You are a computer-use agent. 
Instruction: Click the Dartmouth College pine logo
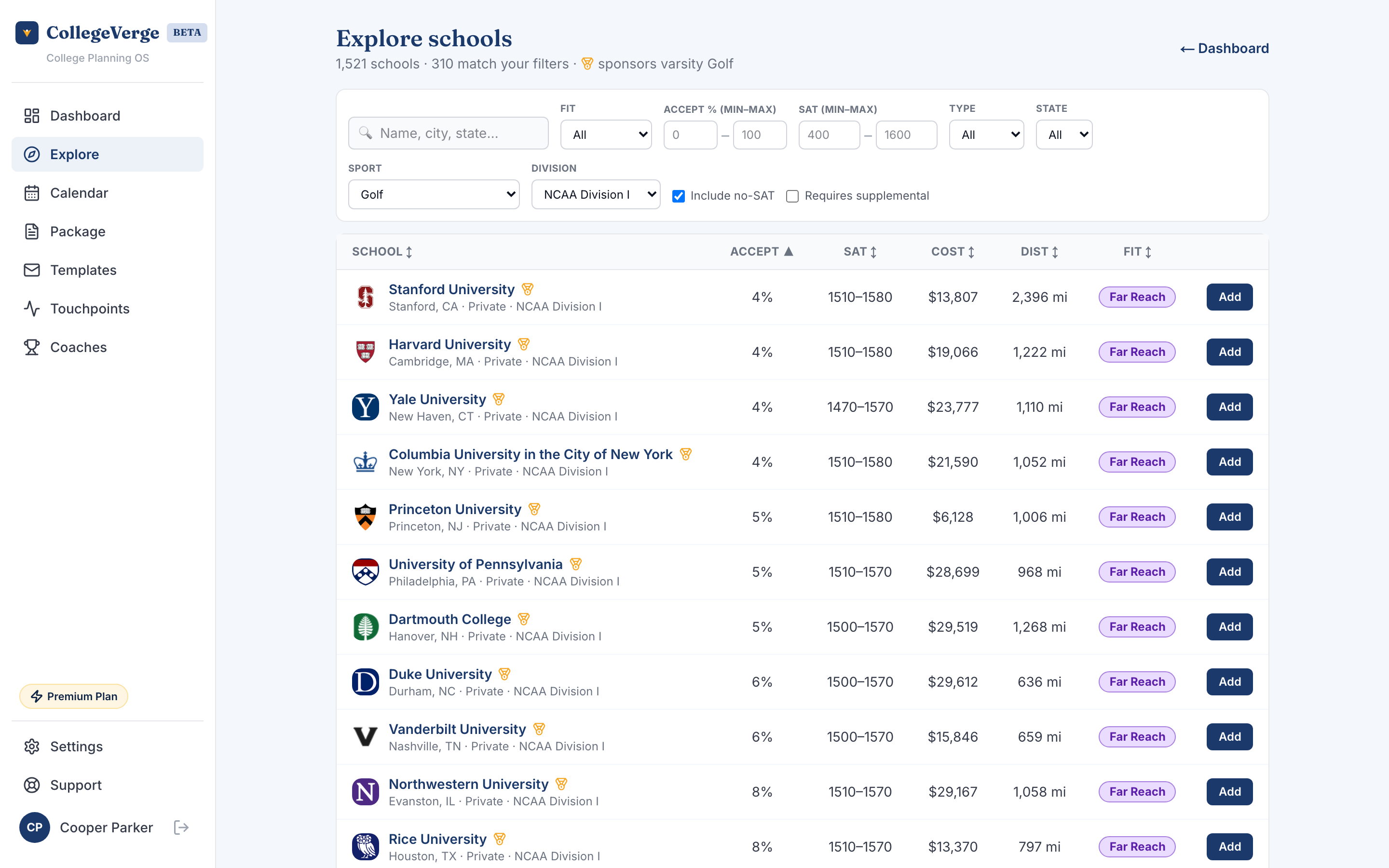point(365,627)
